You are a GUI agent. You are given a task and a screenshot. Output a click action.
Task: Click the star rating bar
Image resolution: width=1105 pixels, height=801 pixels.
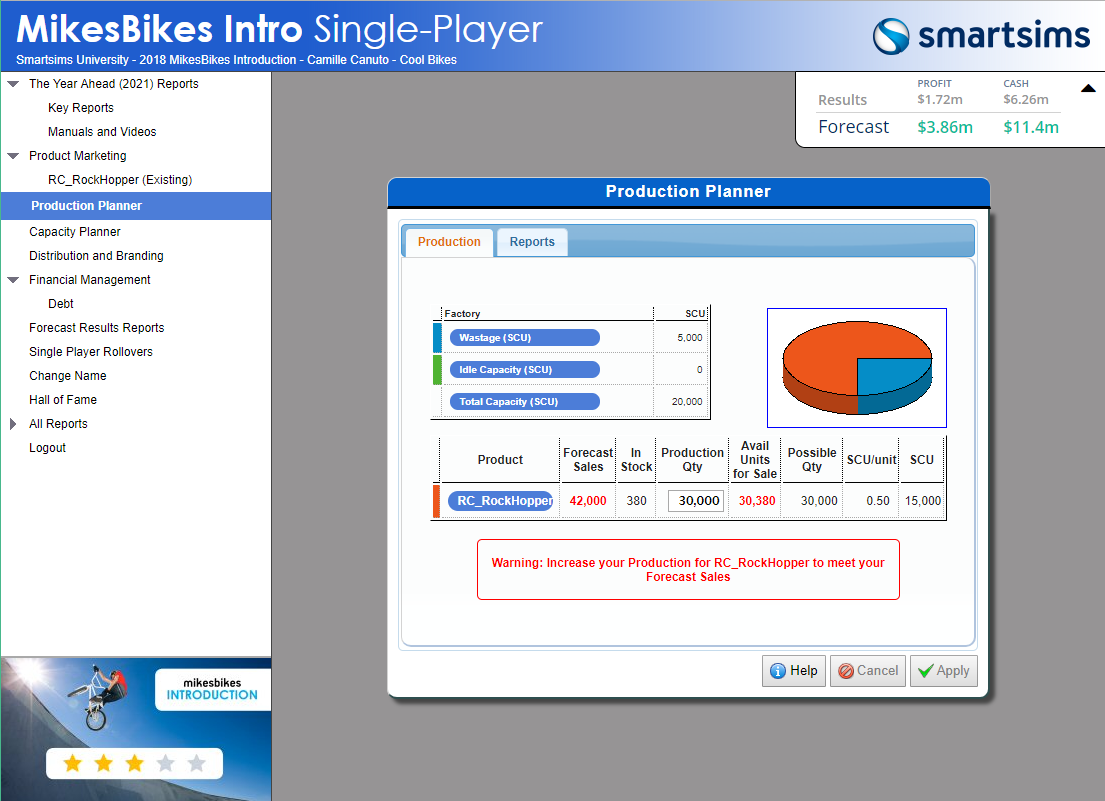[x=134, y=764]
